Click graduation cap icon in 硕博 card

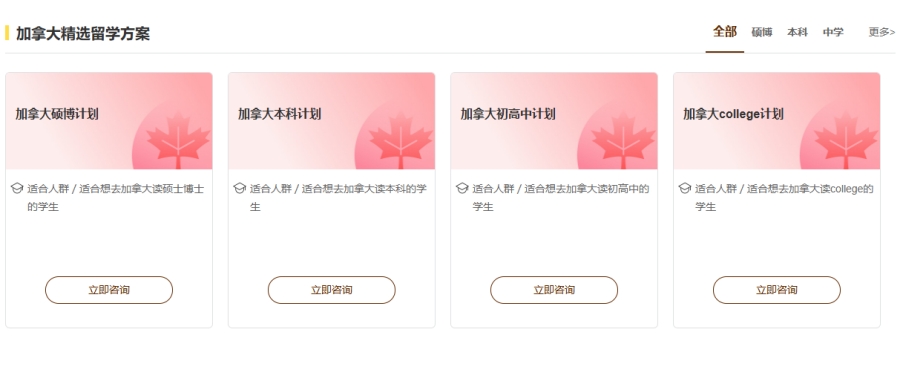point(17,188)
